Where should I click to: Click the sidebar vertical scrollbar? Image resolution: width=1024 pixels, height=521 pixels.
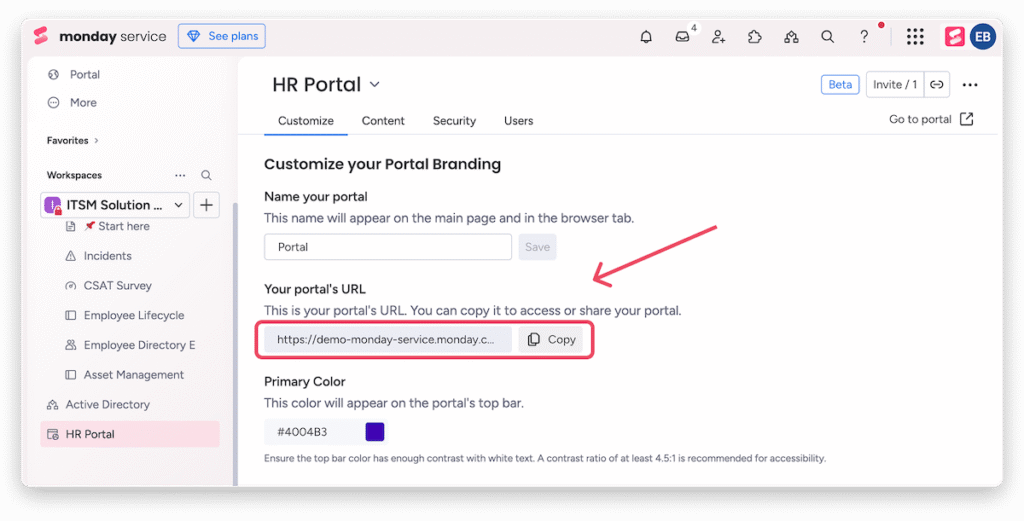coord(235,343)
